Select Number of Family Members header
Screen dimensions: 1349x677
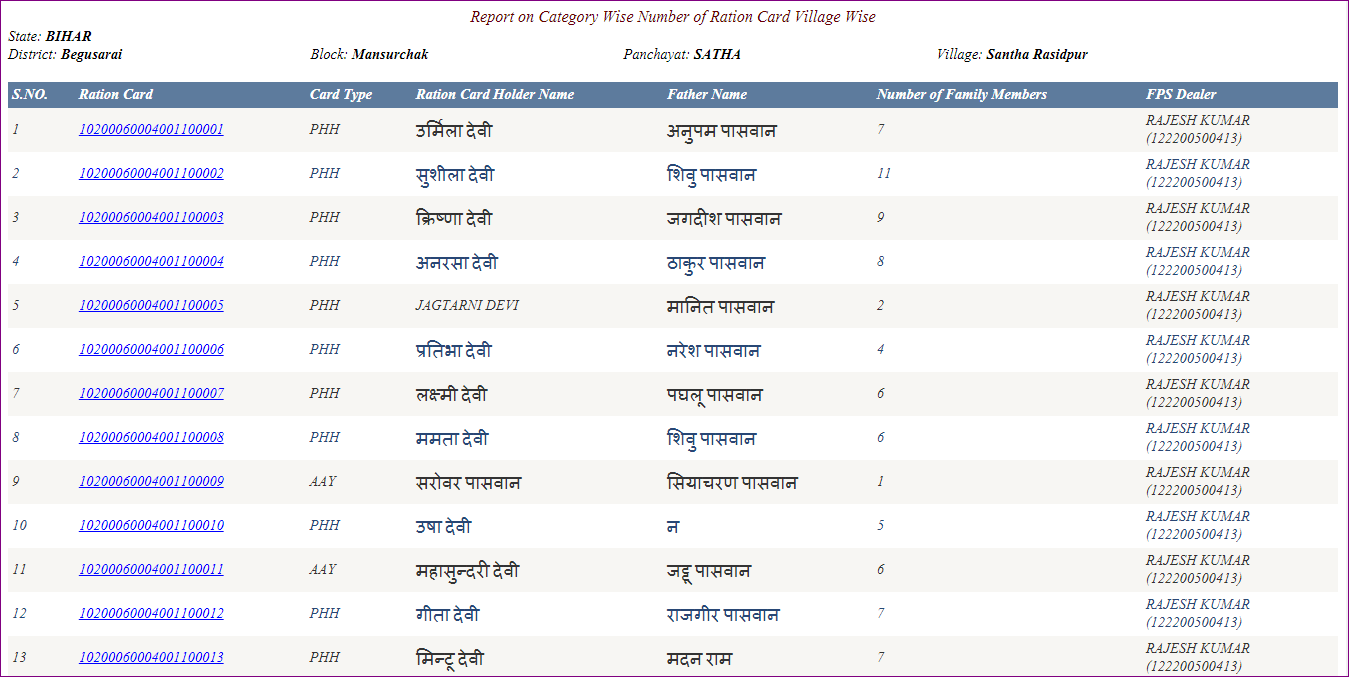click(x=961, y=95)
